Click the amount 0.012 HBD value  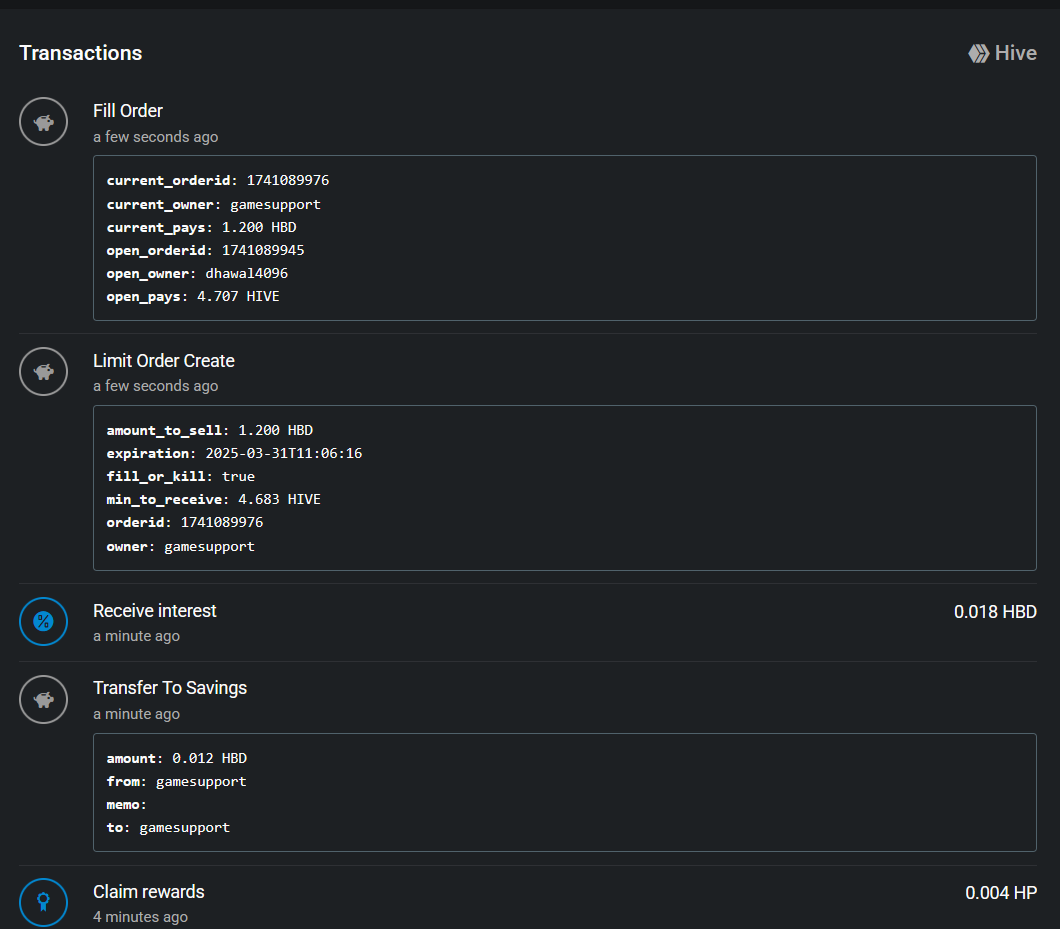point(210,759)
